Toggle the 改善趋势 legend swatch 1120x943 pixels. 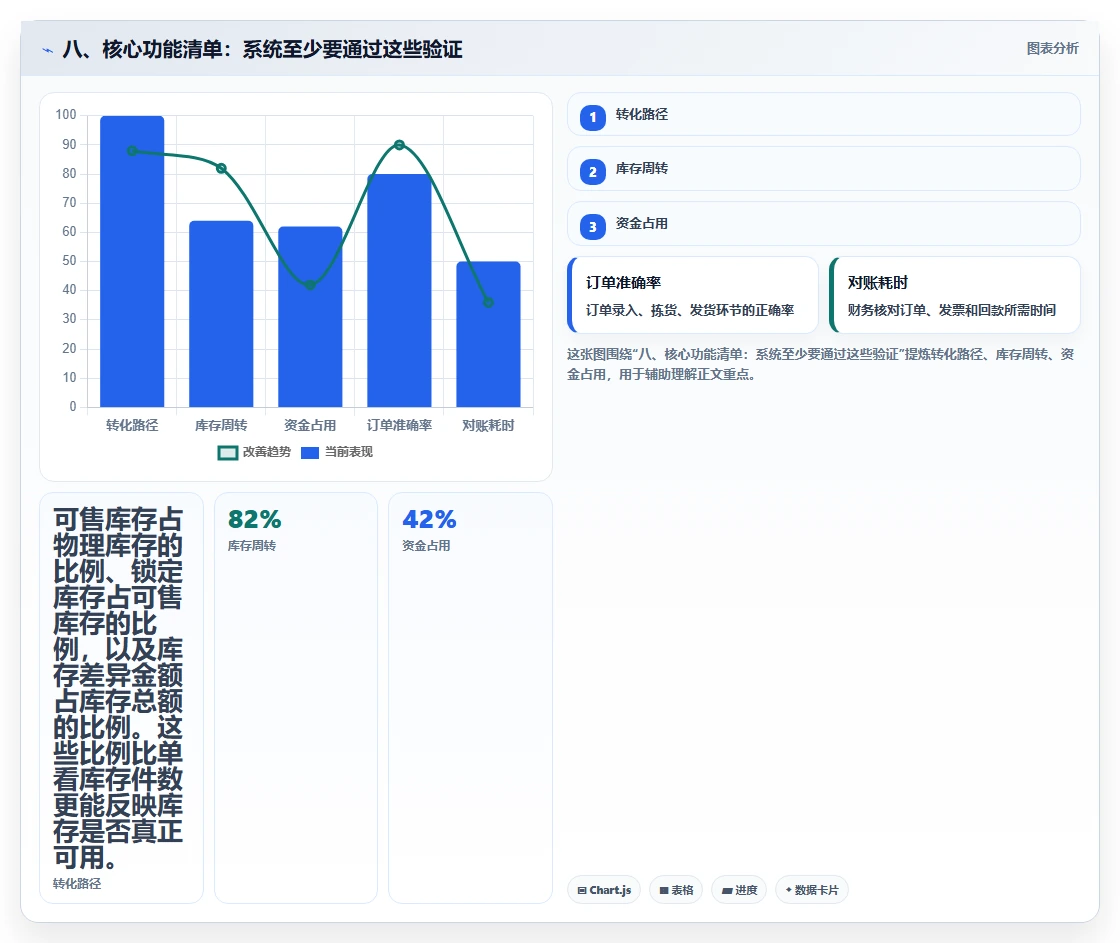pyautogui.click(x=227, y=453)
